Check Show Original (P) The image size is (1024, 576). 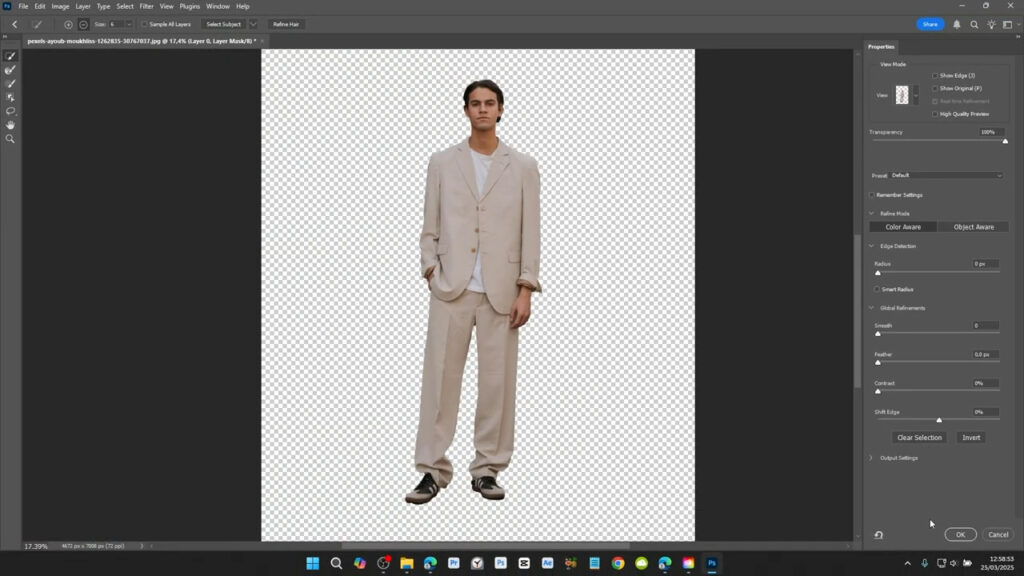[x=936, y=88]
